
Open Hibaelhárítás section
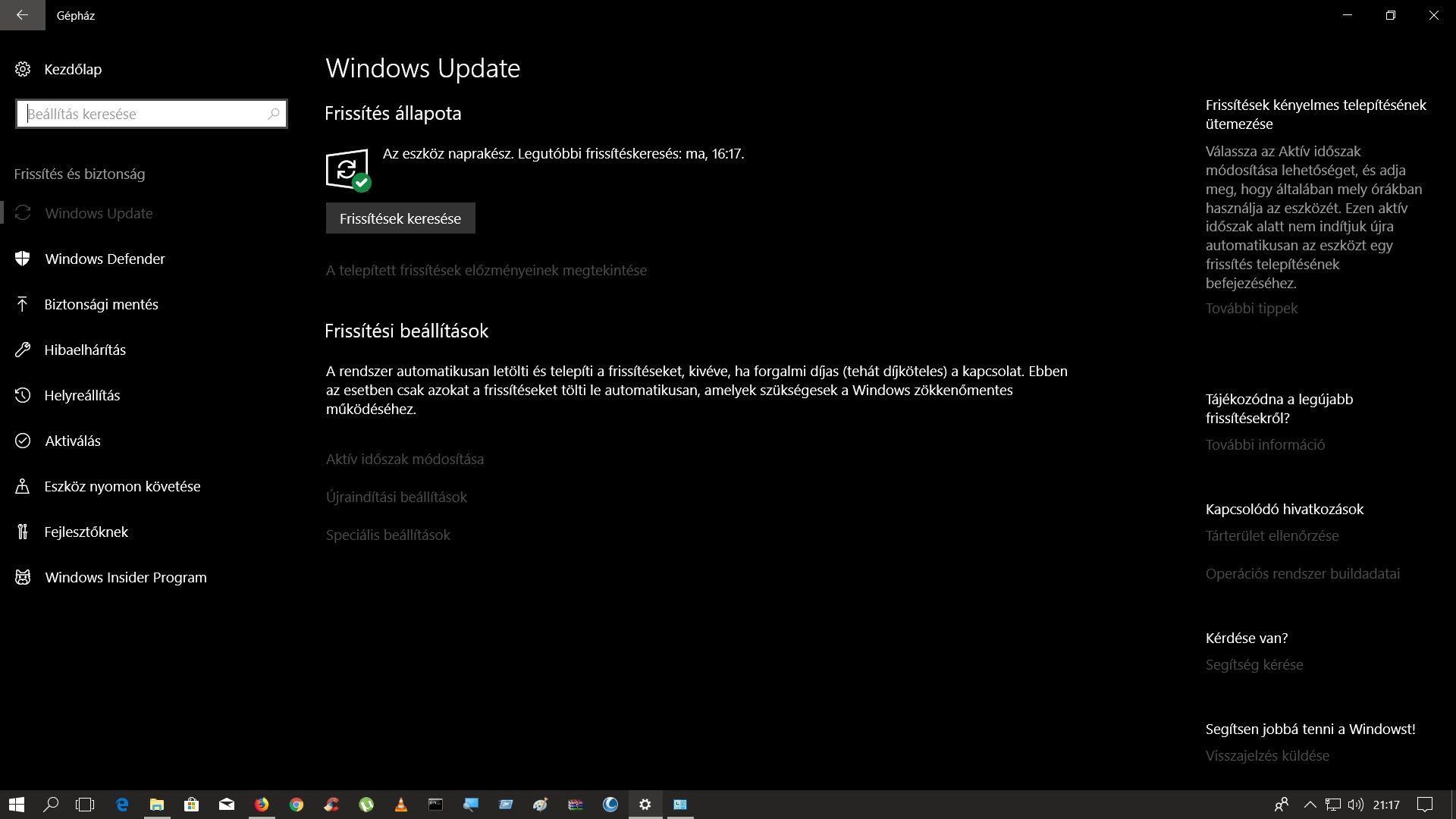tap(144, 350)
